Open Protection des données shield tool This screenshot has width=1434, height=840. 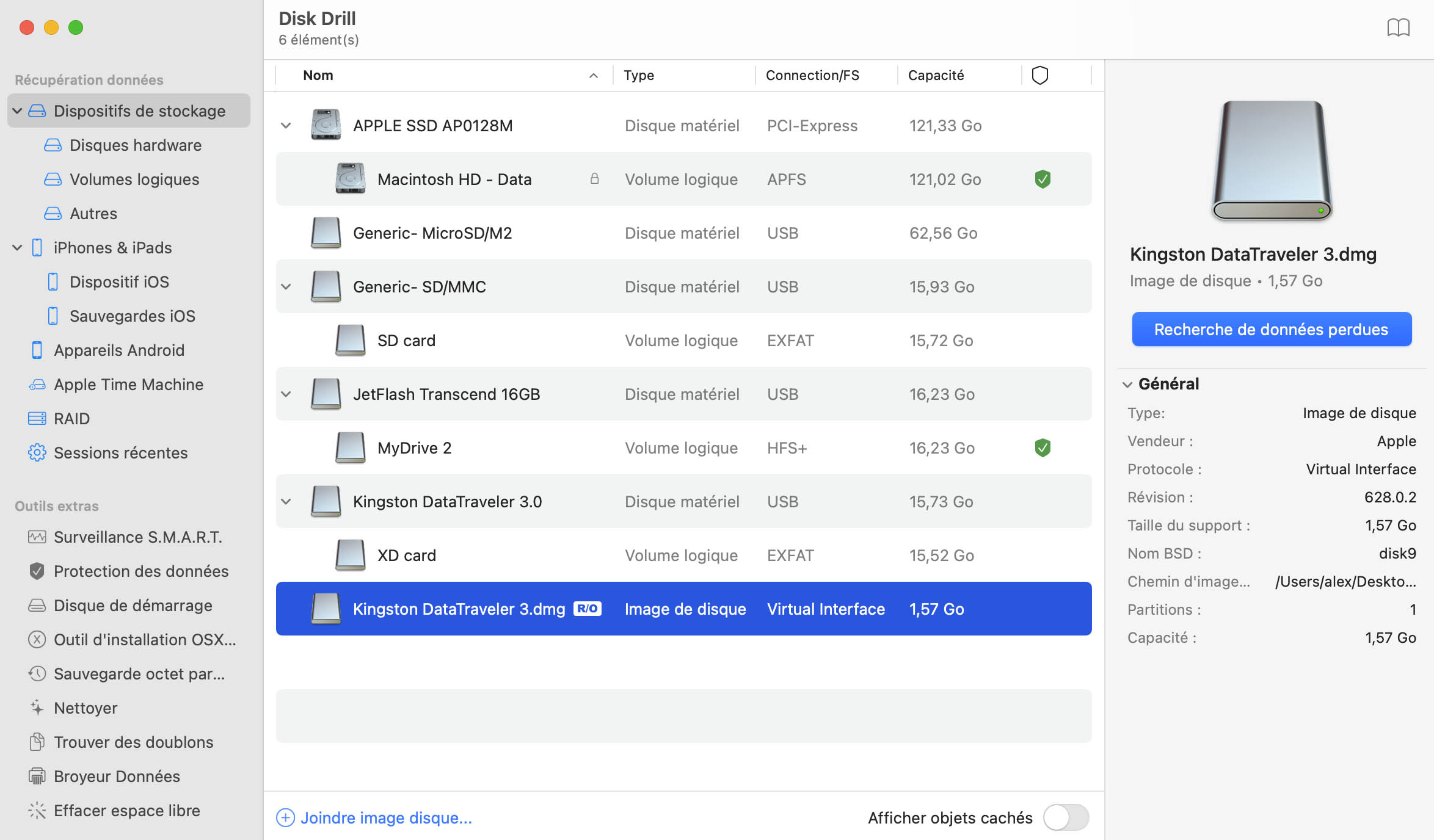(x=129, y=571)
